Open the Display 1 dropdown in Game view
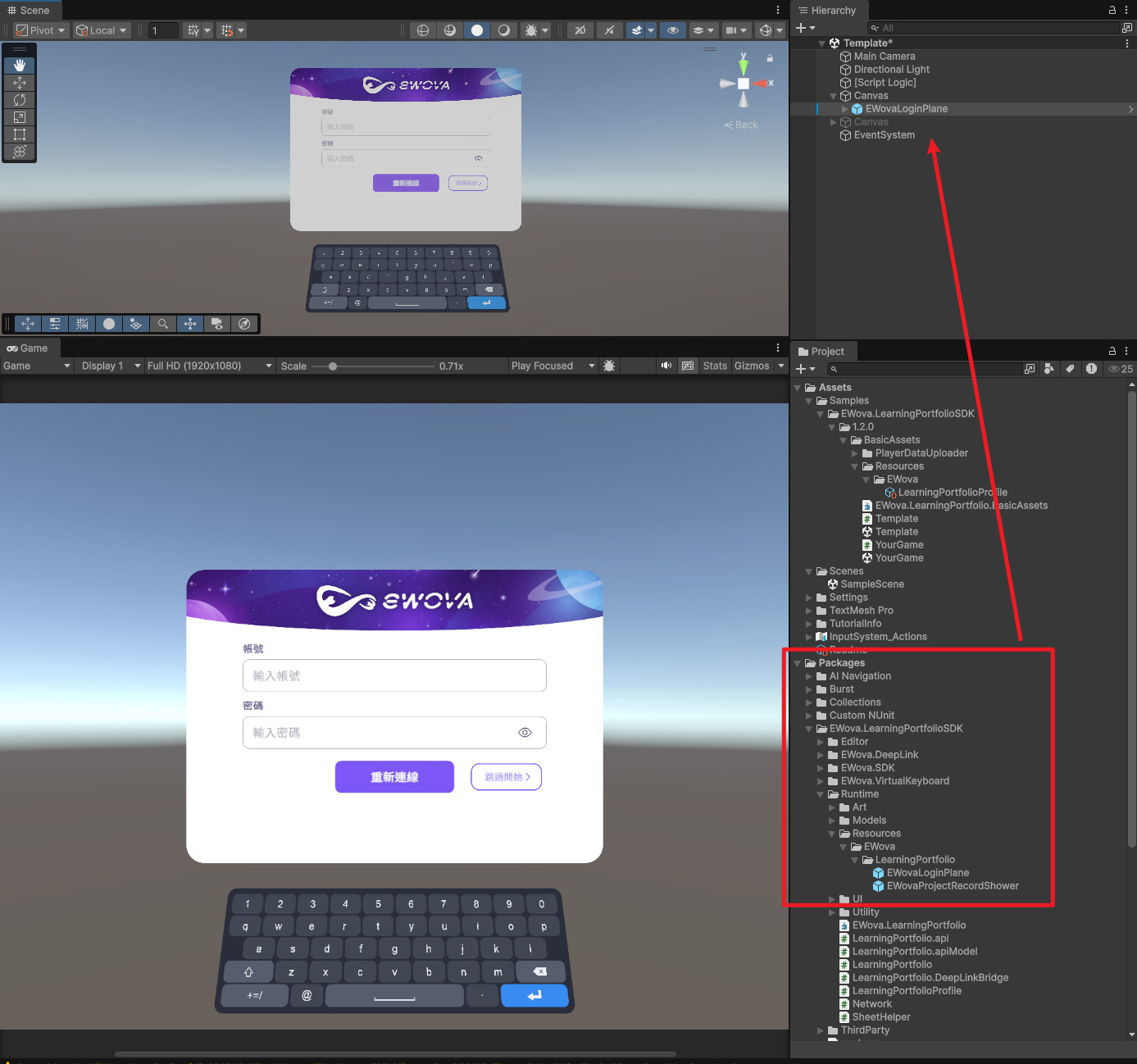Image resolution: width=1137 pixels, height=1064 pixels. click(x=111, y=366)
